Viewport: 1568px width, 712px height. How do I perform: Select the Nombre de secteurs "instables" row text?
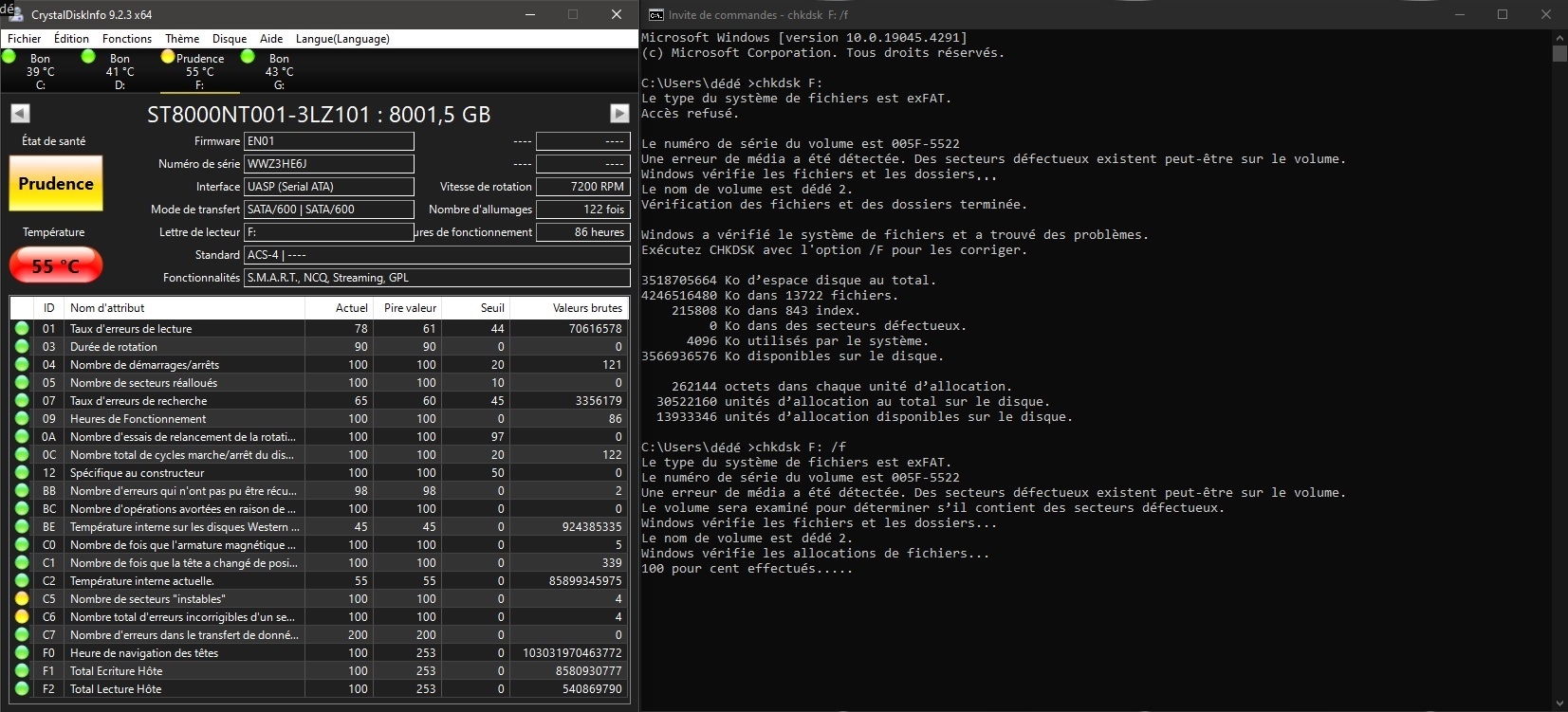click(x=147, y=599)
